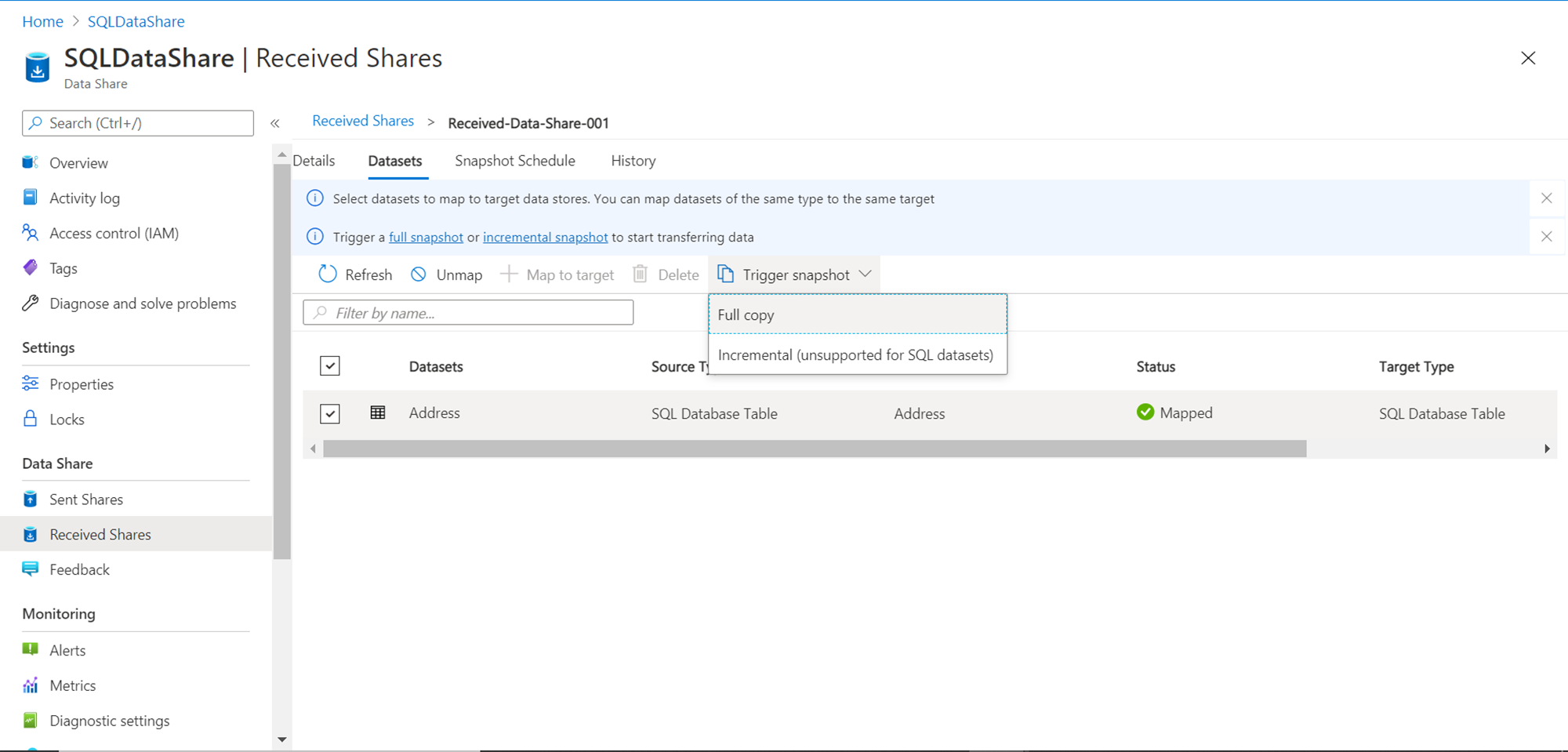Click the full snapshot link
The image size is (1568, 752).
(x=426, y=237)
